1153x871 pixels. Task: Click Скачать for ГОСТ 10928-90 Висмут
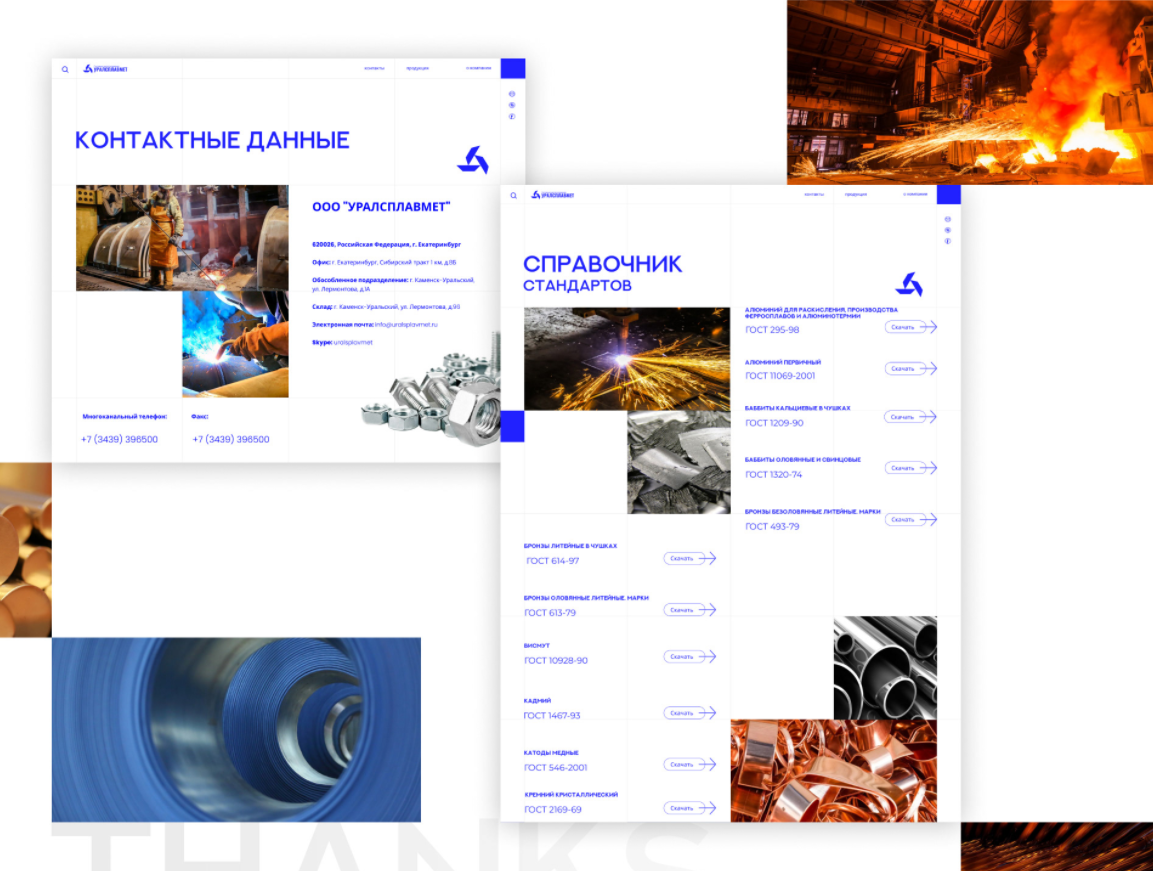[x=682, y=656]
